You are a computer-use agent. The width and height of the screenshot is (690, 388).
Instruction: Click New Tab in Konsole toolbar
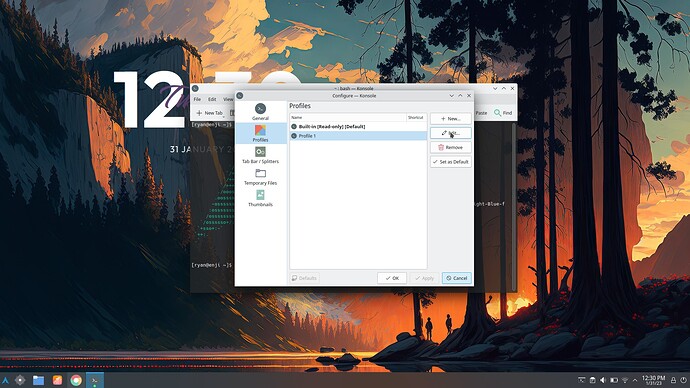pyautogui.click(x=209, y=113)
